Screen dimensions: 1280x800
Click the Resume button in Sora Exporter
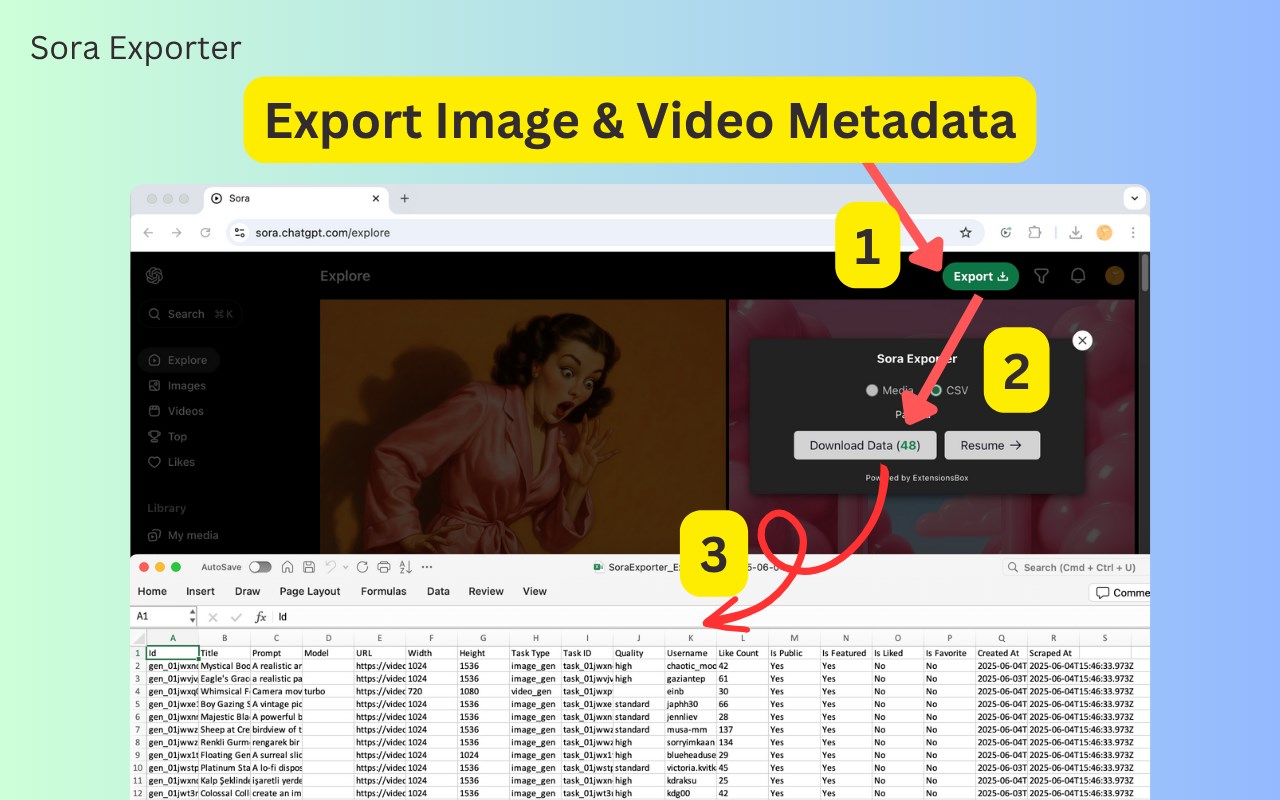coord(992,445)
